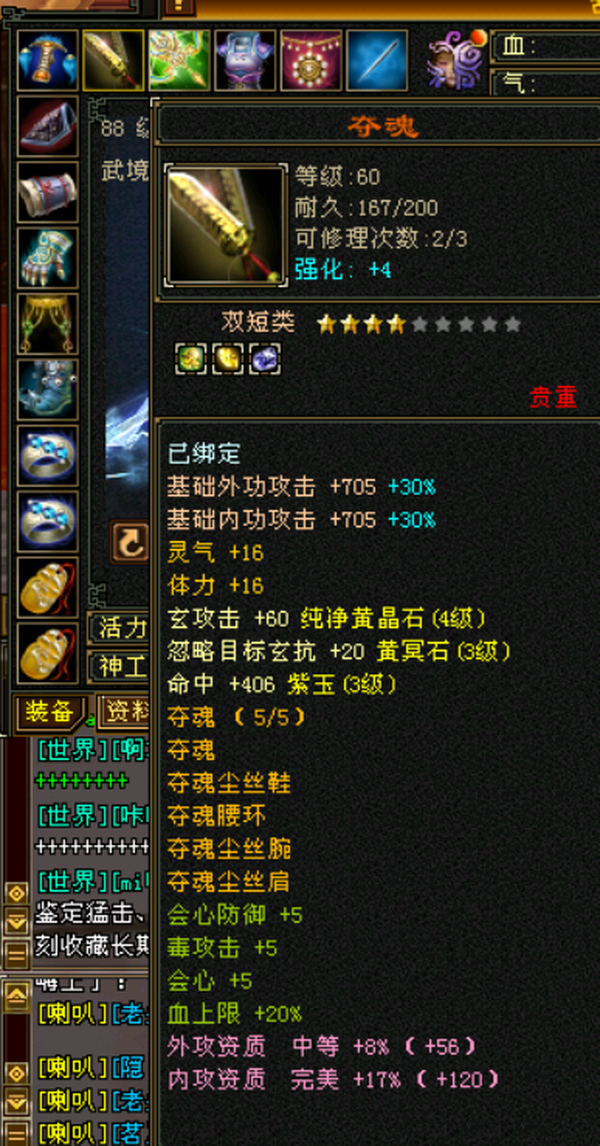Click the character portrait avatar
600x1146 pixels.
pyautogui.click(x=455, y=58)
